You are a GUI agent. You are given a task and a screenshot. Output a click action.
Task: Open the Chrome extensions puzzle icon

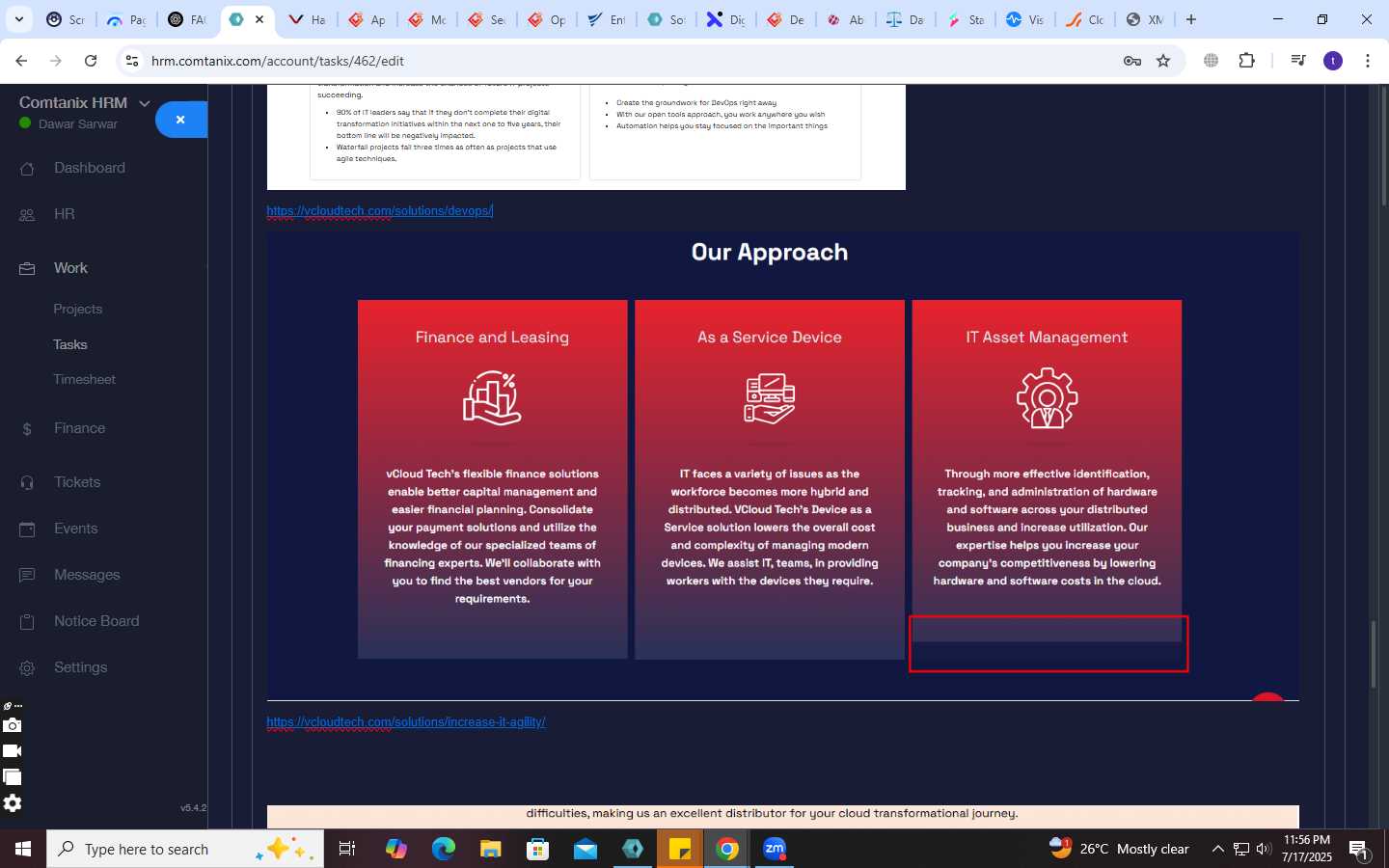(1246, 61)
